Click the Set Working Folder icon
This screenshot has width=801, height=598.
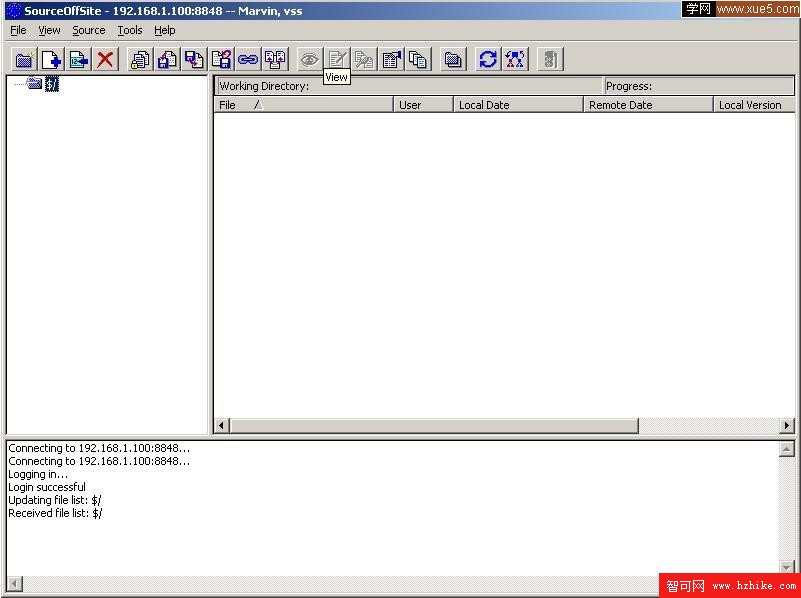click(x=453, y=60)
